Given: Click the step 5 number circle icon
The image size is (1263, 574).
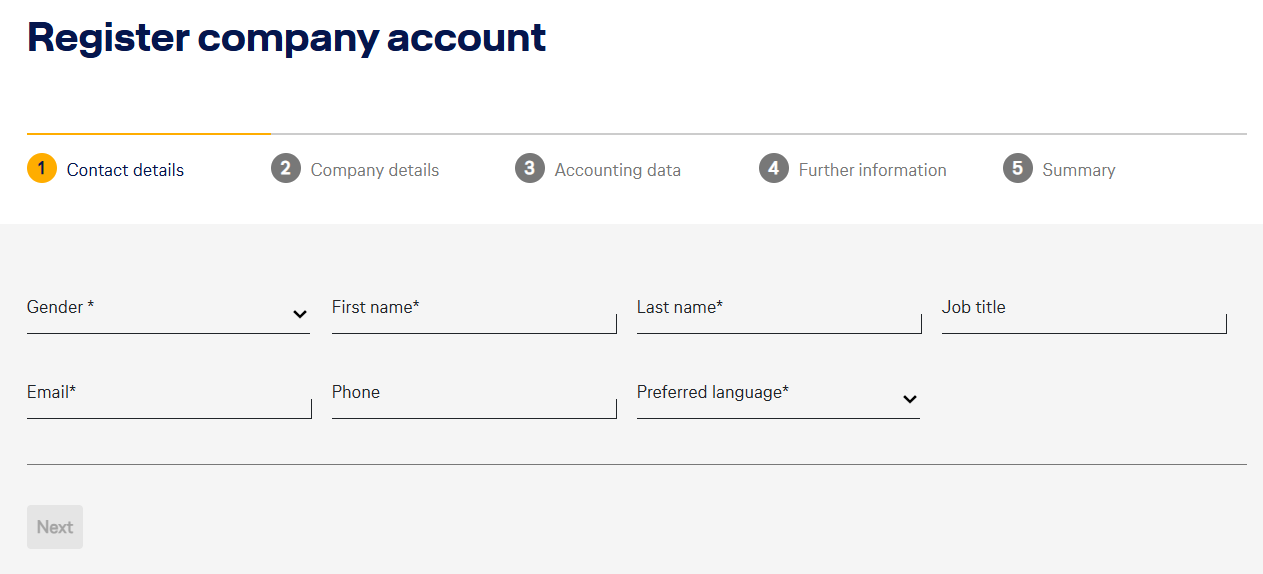Looking at the screenshot, I should pyautogui.click(x=1017, y=169).
